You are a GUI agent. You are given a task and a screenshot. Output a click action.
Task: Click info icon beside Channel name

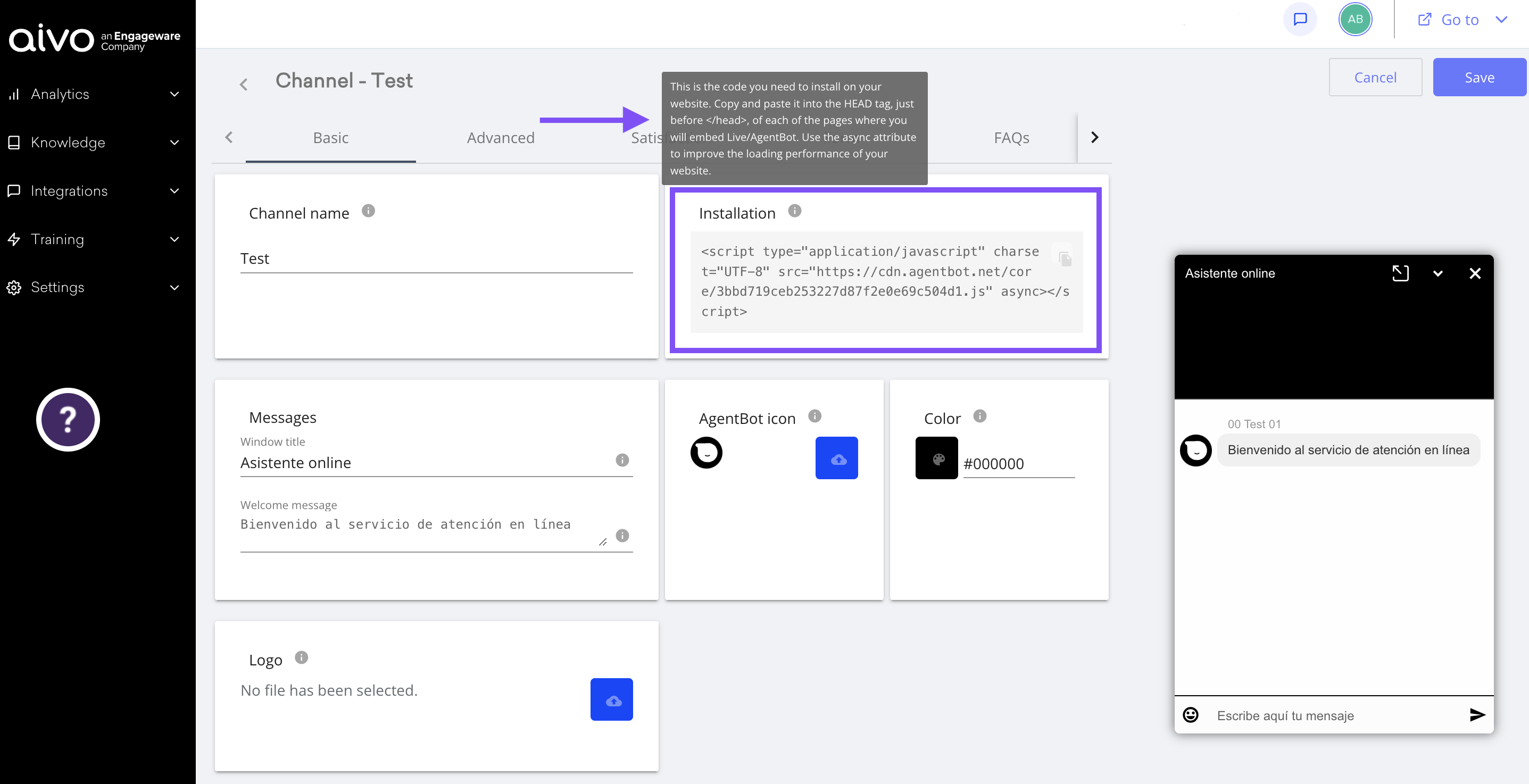tap(368, 211)
